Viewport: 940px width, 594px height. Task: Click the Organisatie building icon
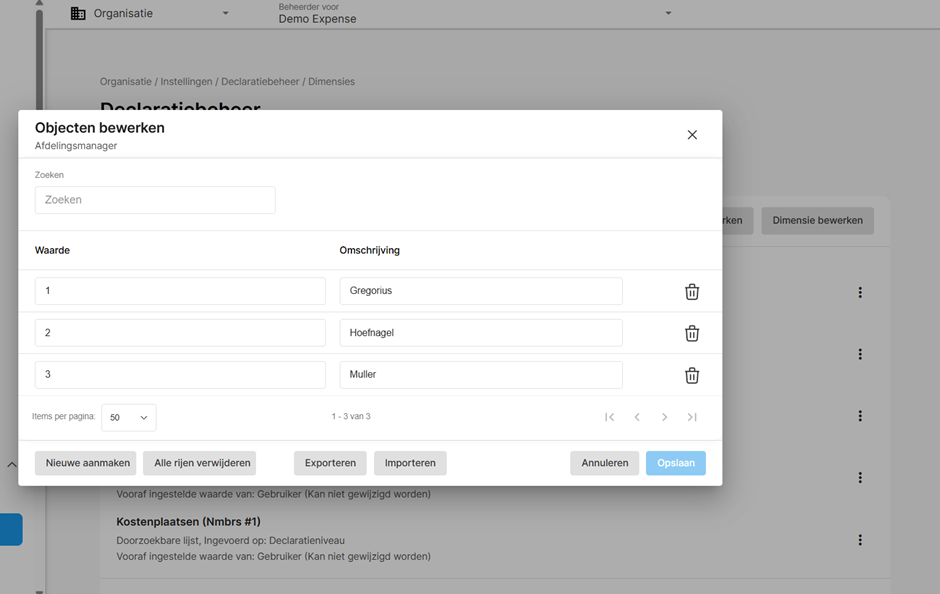(78, 13)
